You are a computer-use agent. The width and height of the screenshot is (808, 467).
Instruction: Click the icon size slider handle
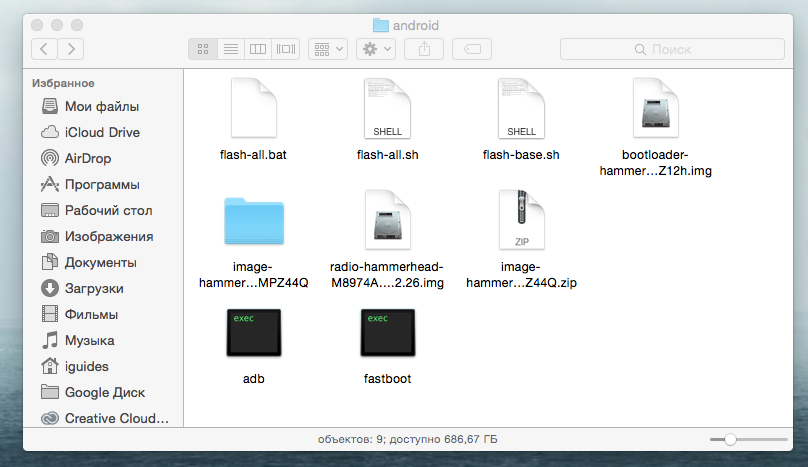click(730, 440)
